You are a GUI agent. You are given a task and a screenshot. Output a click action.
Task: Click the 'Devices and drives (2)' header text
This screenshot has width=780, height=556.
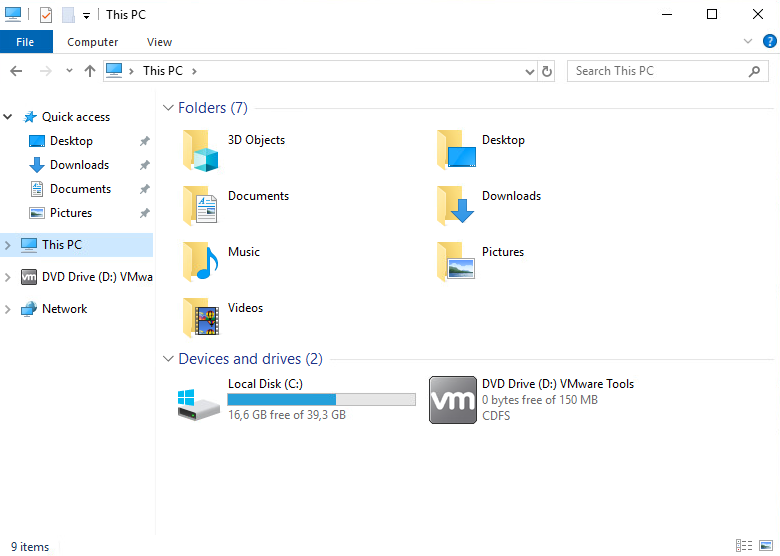coord(250,359)
